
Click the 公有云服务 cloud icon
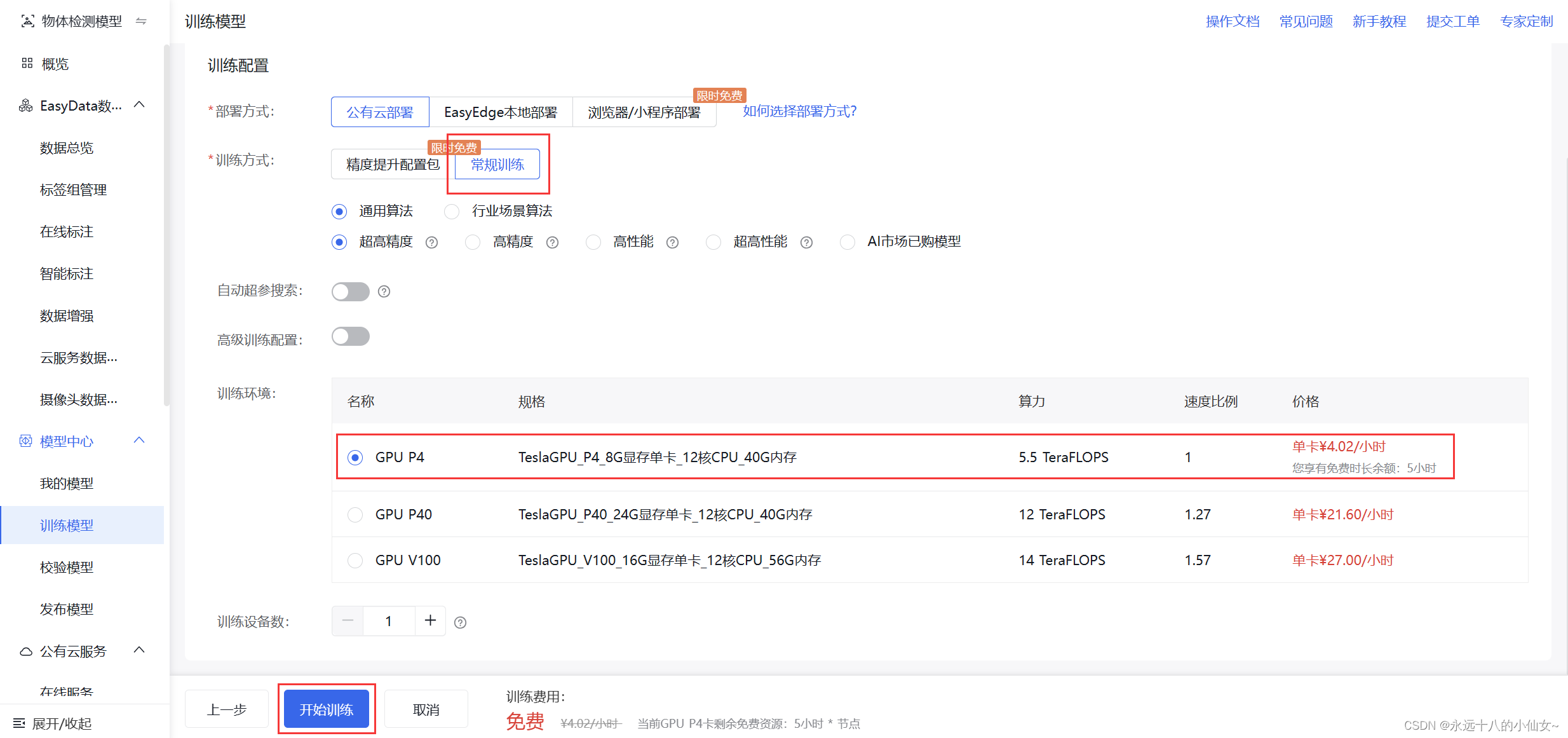[26, 651]
